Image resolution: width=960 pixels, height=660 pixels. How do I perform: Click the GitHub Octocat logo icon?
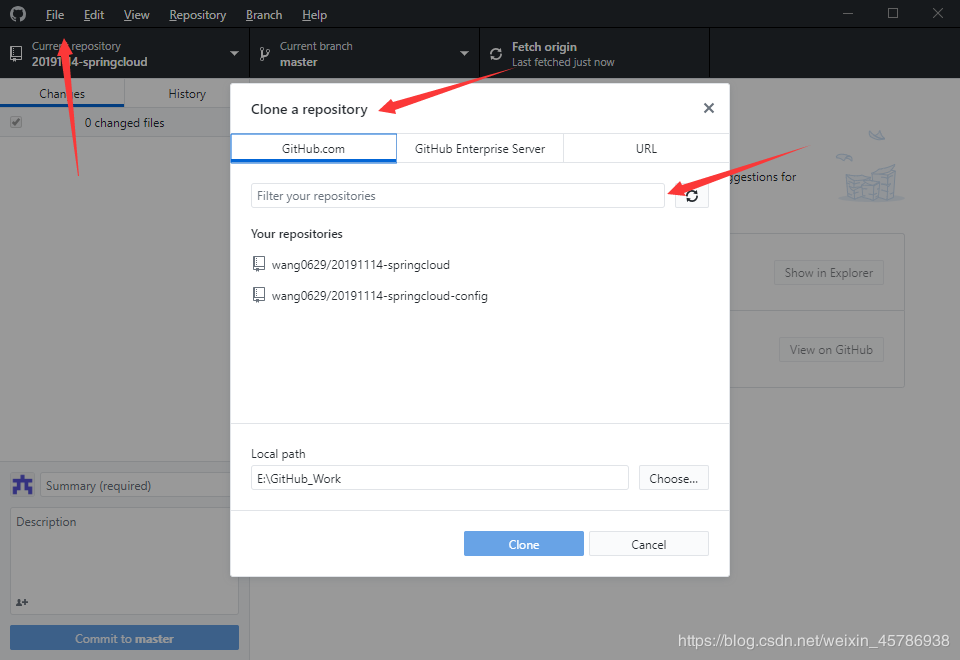click(x=18, y=13)
